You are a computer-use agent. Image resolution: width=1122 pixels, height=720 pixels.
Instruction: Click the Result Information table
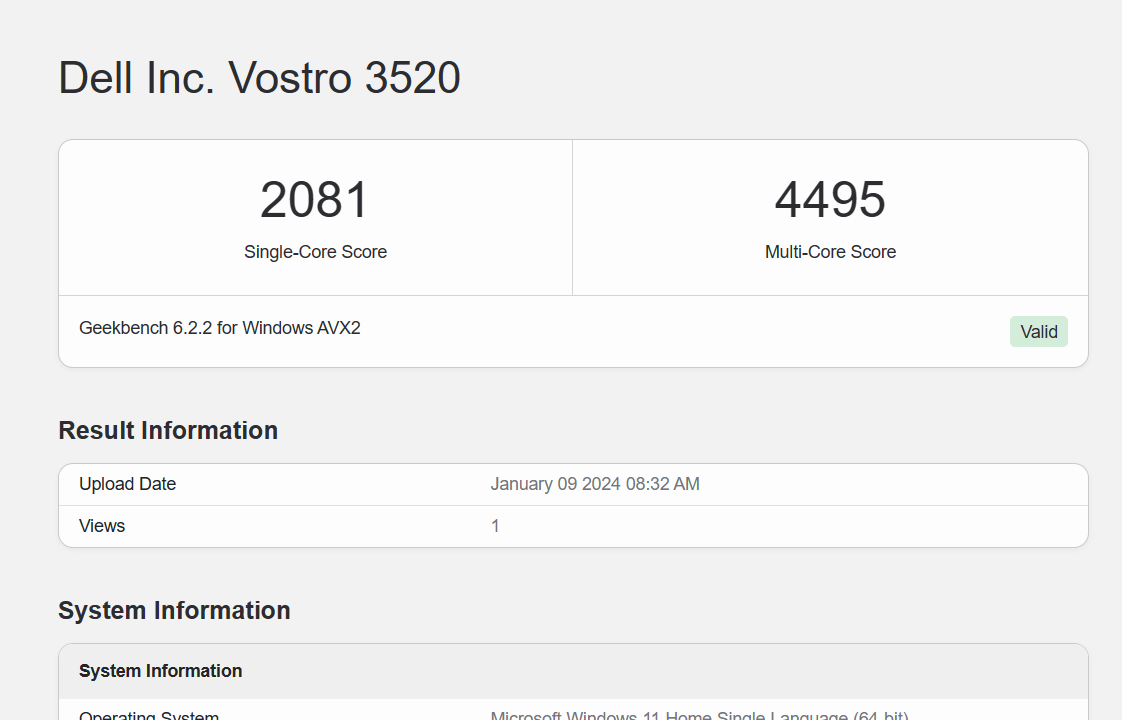click(x=573, y=504)
